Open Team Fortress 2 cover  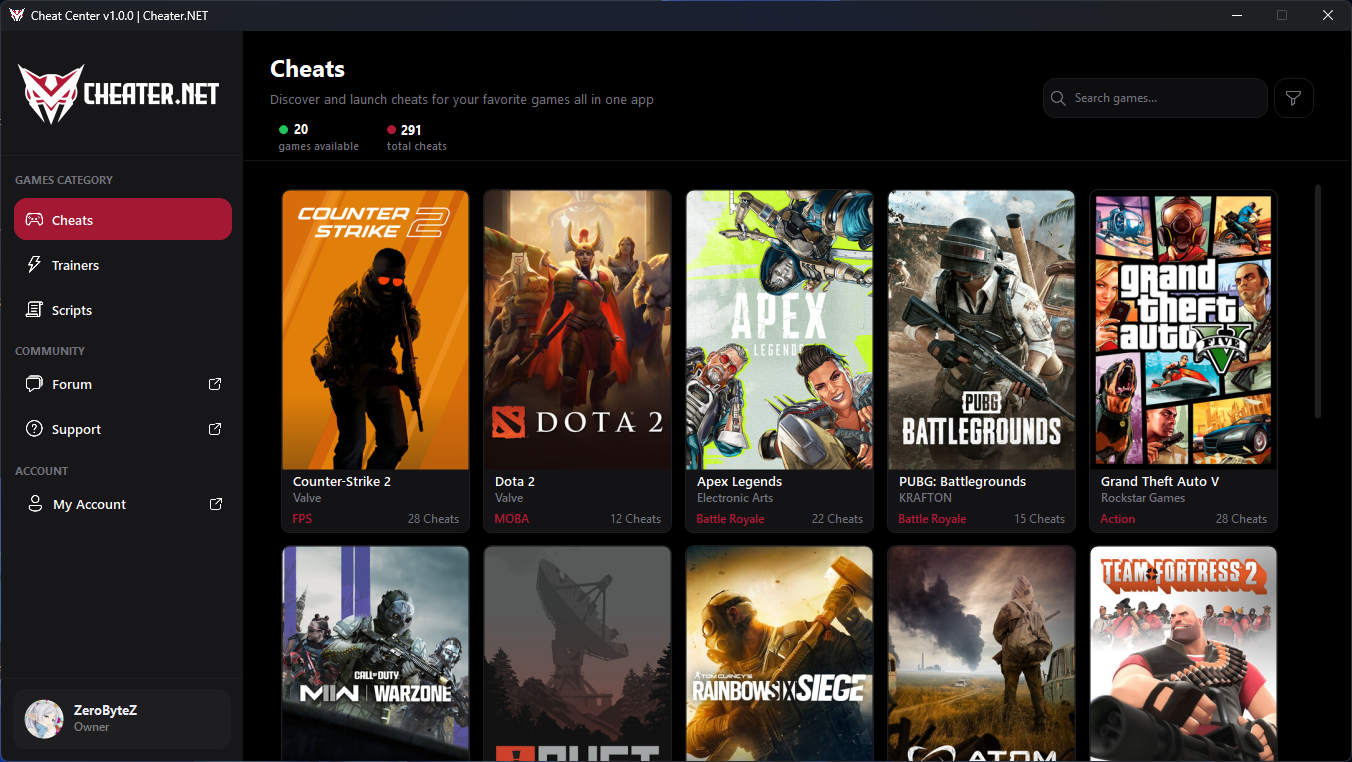coord(1183,654)
